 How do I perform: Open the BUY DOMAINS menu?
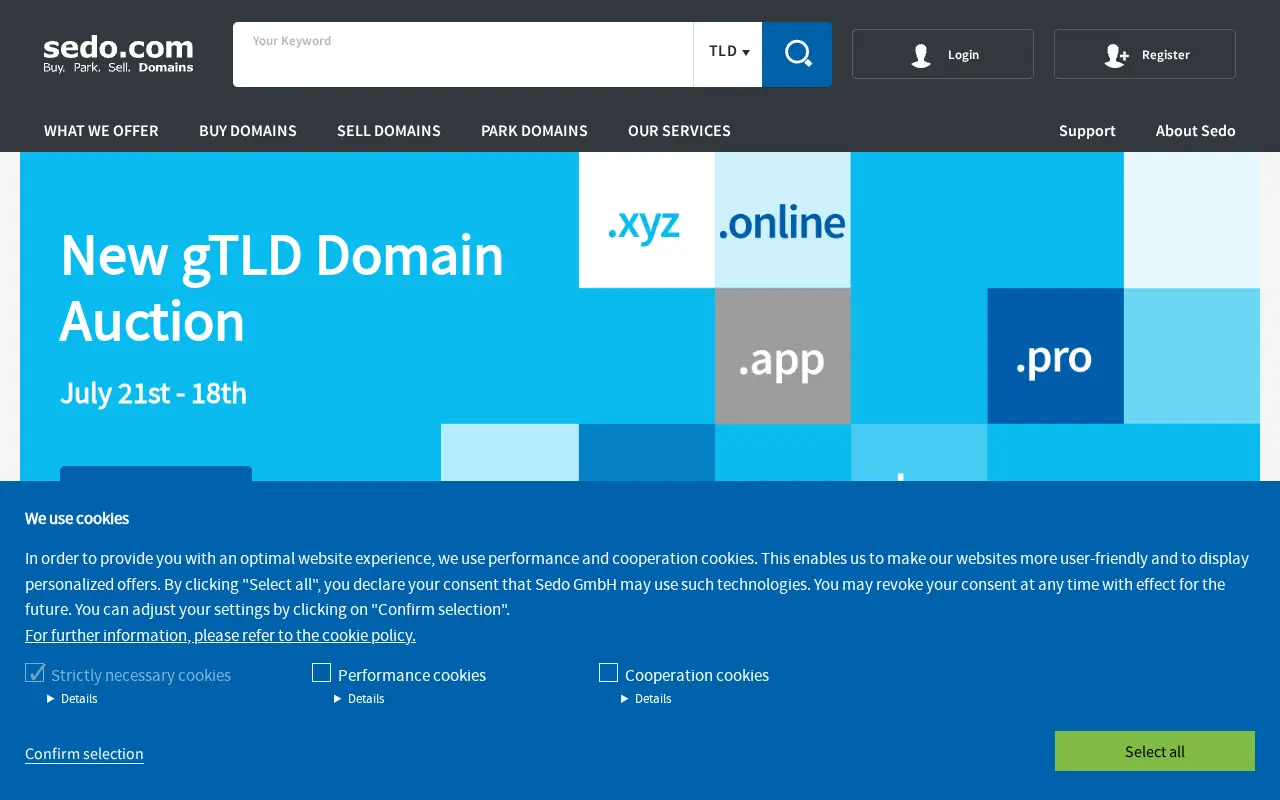coord(248,131)
